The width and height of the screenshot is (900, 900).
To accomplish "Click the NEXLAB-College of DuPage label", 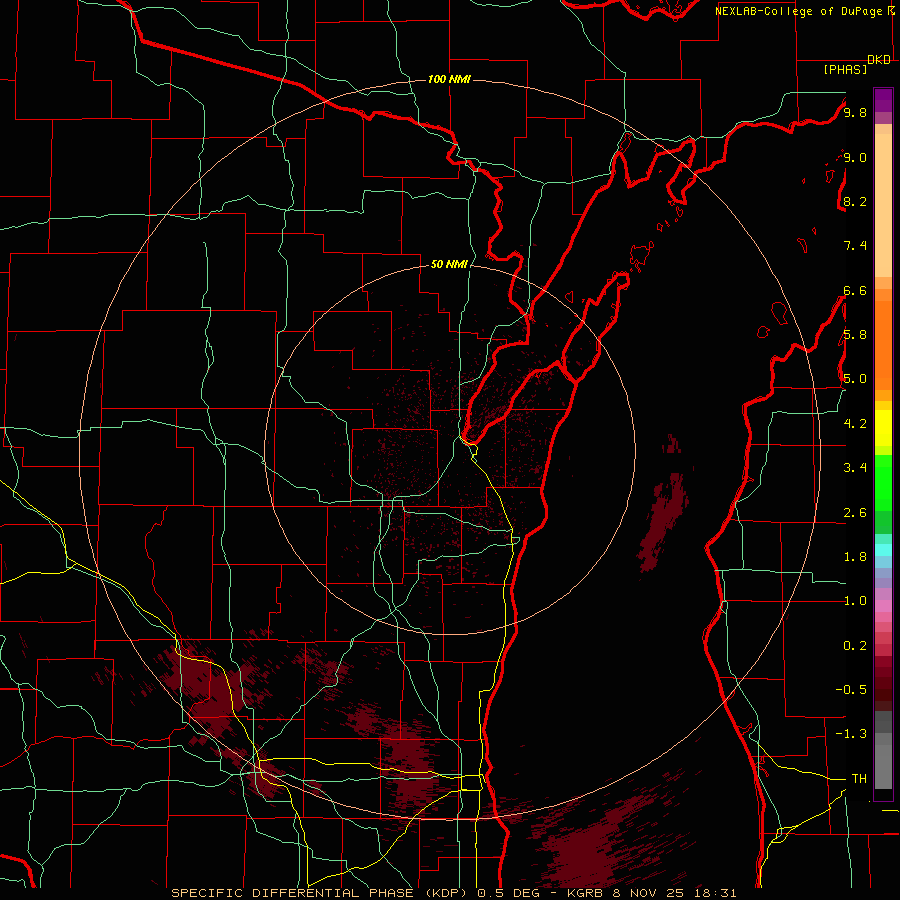I will click(x=798, y=11).
